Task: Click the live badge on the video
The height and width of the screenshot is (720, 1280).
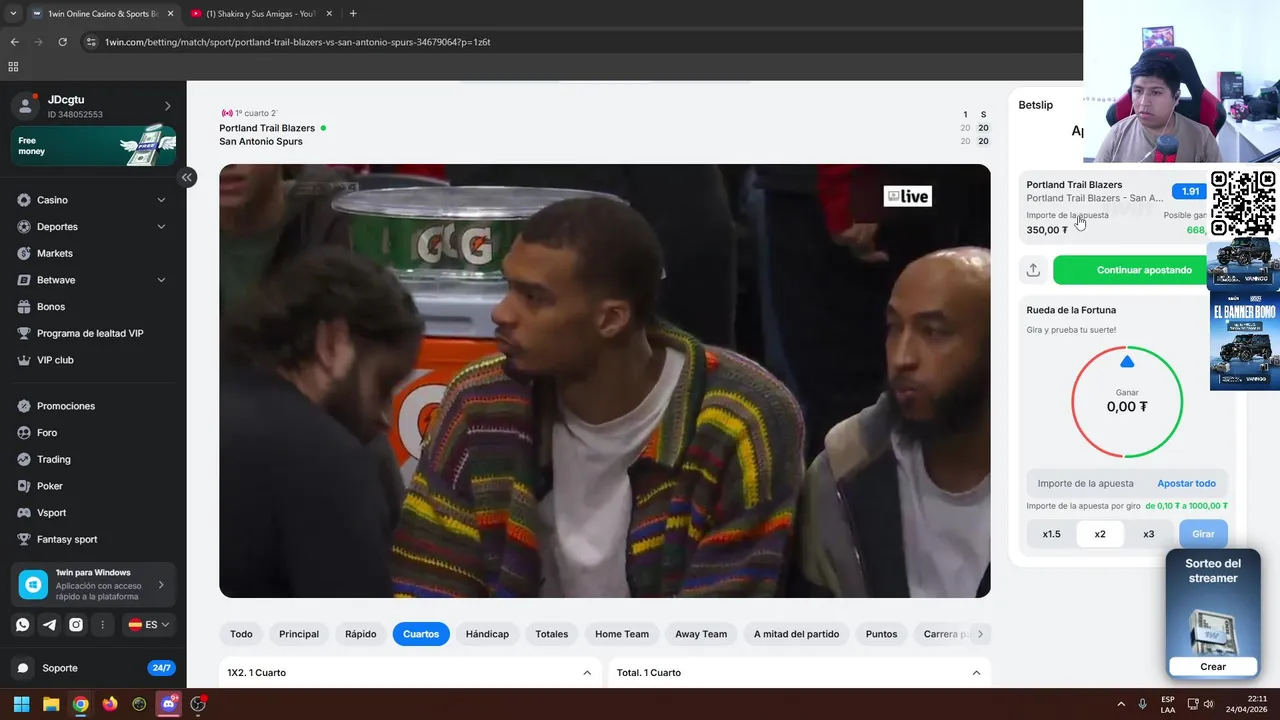Action: [908, 197]
